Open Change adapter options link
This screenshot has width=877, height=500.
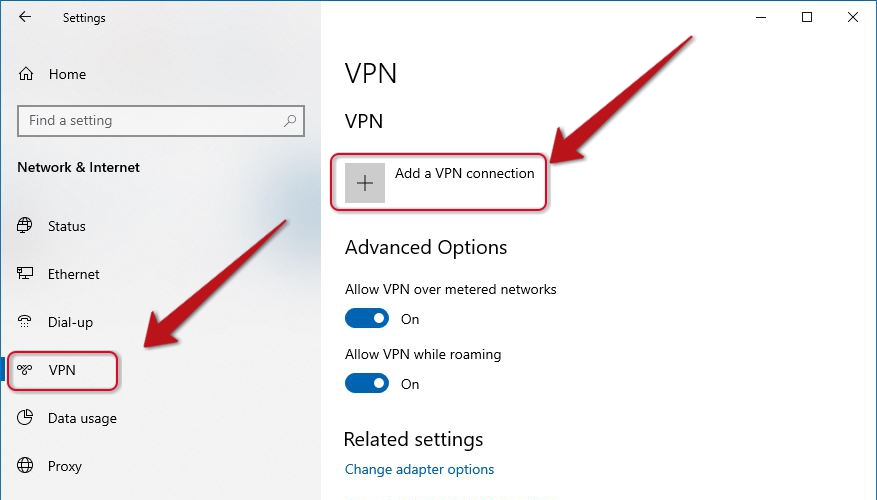[x=419, y=469]
